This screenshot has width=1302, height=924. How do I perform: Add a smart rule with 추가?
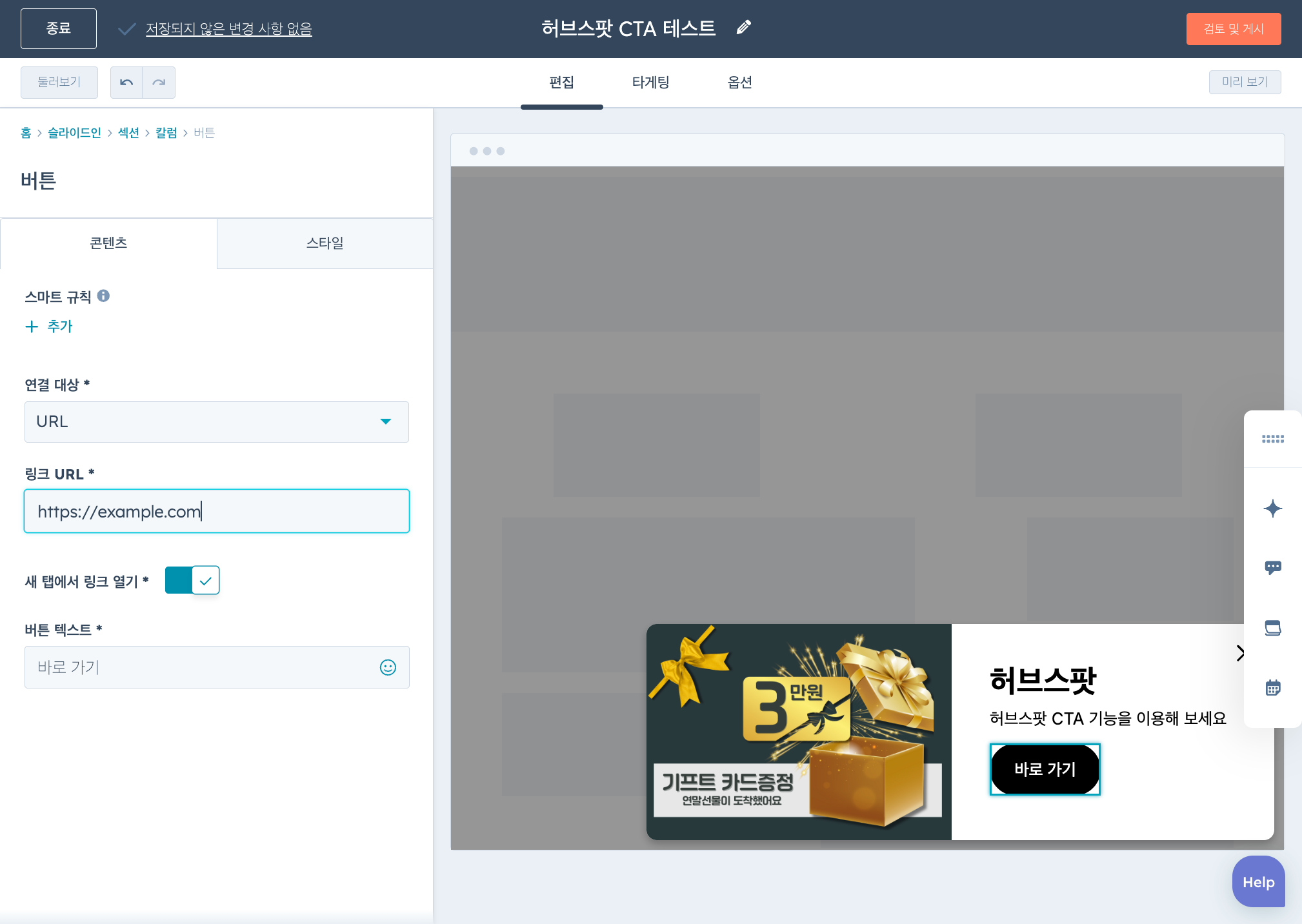[49, 326]
